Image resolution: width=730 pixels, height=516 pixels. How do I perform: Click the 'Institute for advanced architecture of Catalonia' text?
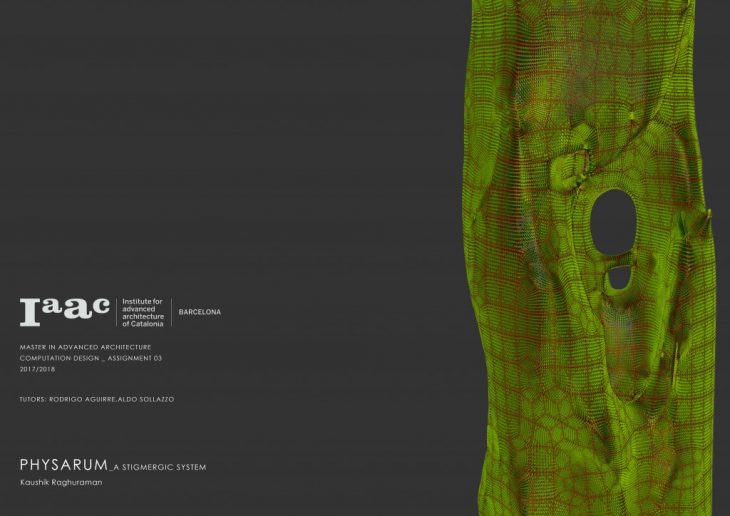click(143, 312)
